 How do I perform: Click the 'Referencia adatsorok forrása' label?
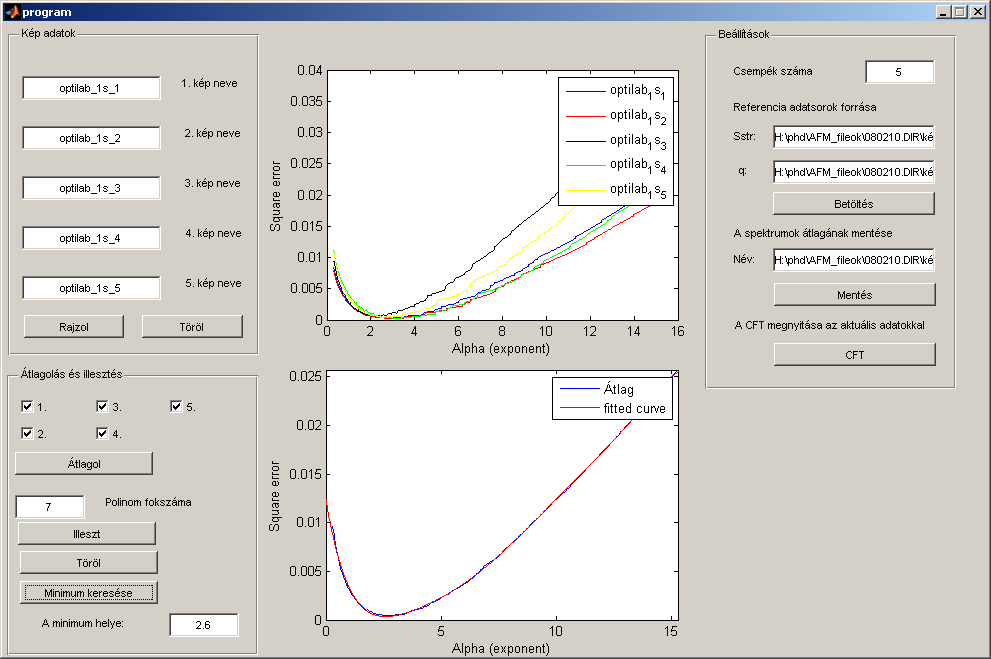point(805,107)
